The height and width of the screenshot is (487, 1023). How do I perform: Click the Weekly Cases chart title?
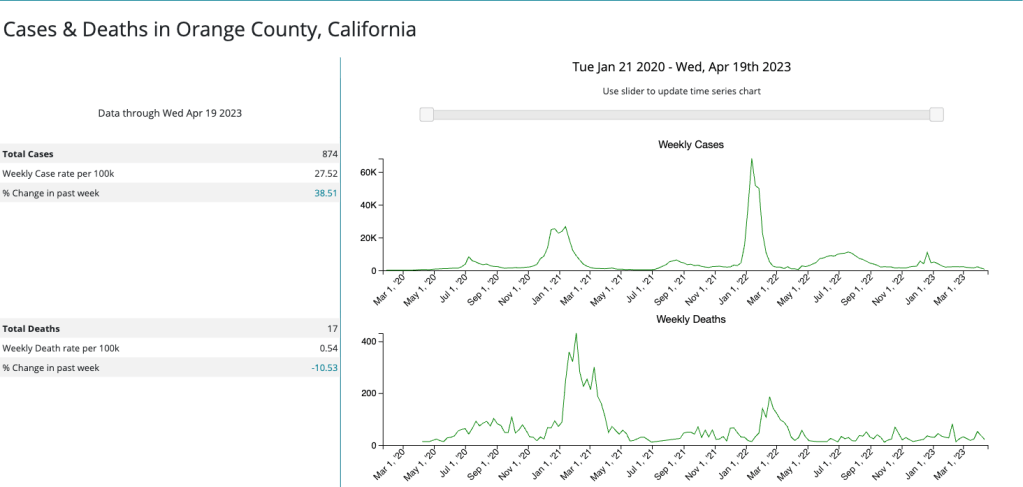click(690, 145)
